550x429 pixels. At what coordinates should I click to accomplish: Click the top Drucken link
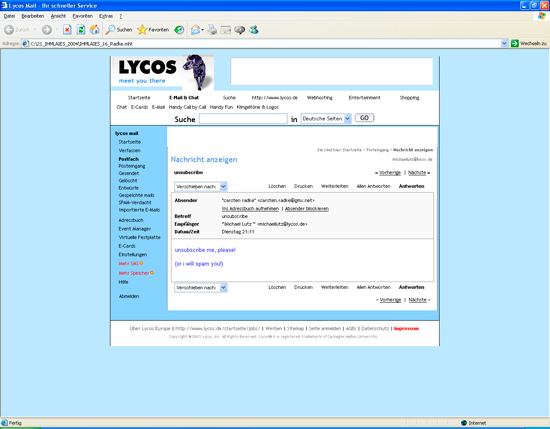pyautogui.click(x=303, y=186)
